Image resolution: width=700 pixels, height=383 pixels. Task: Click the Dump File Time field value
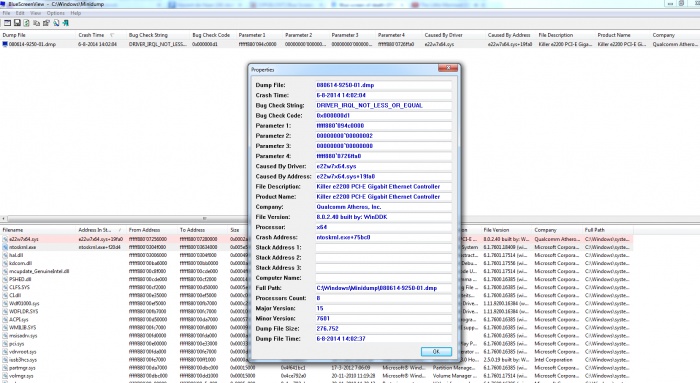[383, 339]
